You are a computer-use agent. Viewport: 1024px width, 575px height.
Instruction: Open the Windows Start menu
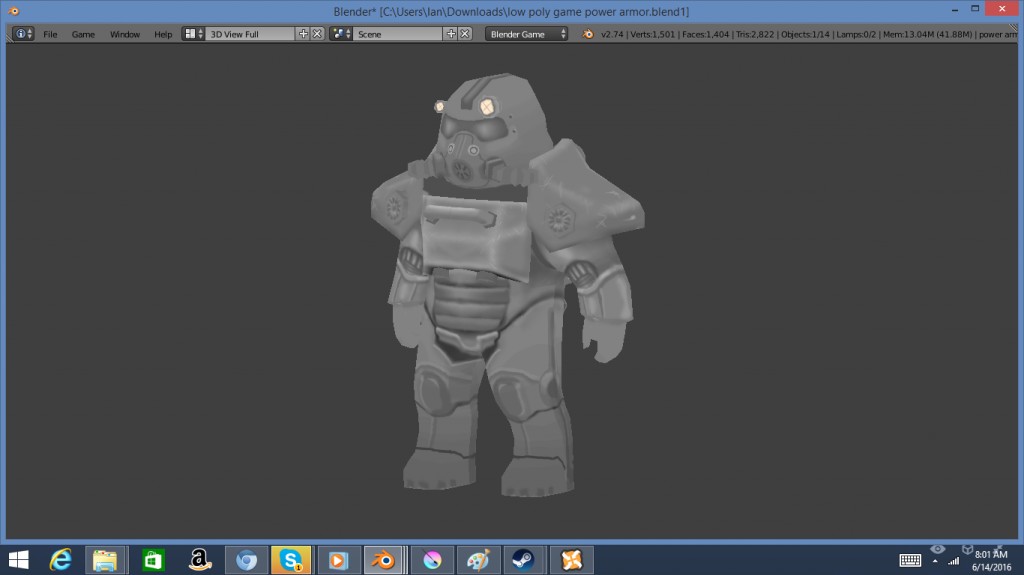18,560
